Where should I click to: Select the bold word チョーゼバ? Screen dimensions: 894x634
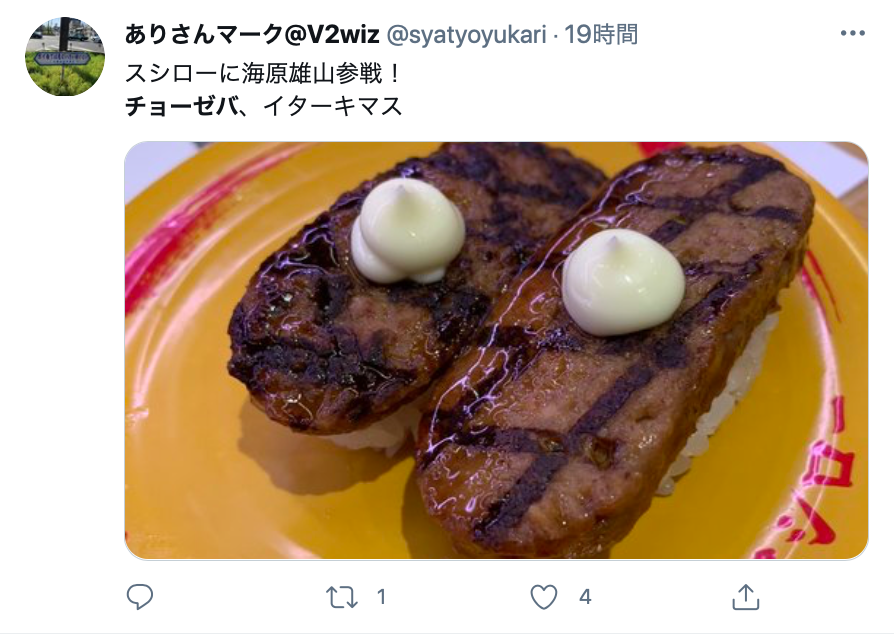181,107
